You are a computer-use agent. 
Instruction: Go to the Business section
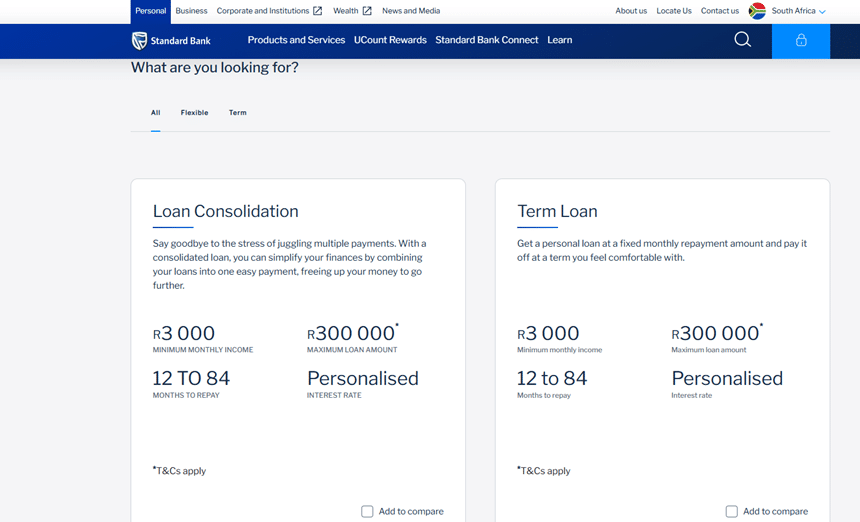tap(191, 11)
